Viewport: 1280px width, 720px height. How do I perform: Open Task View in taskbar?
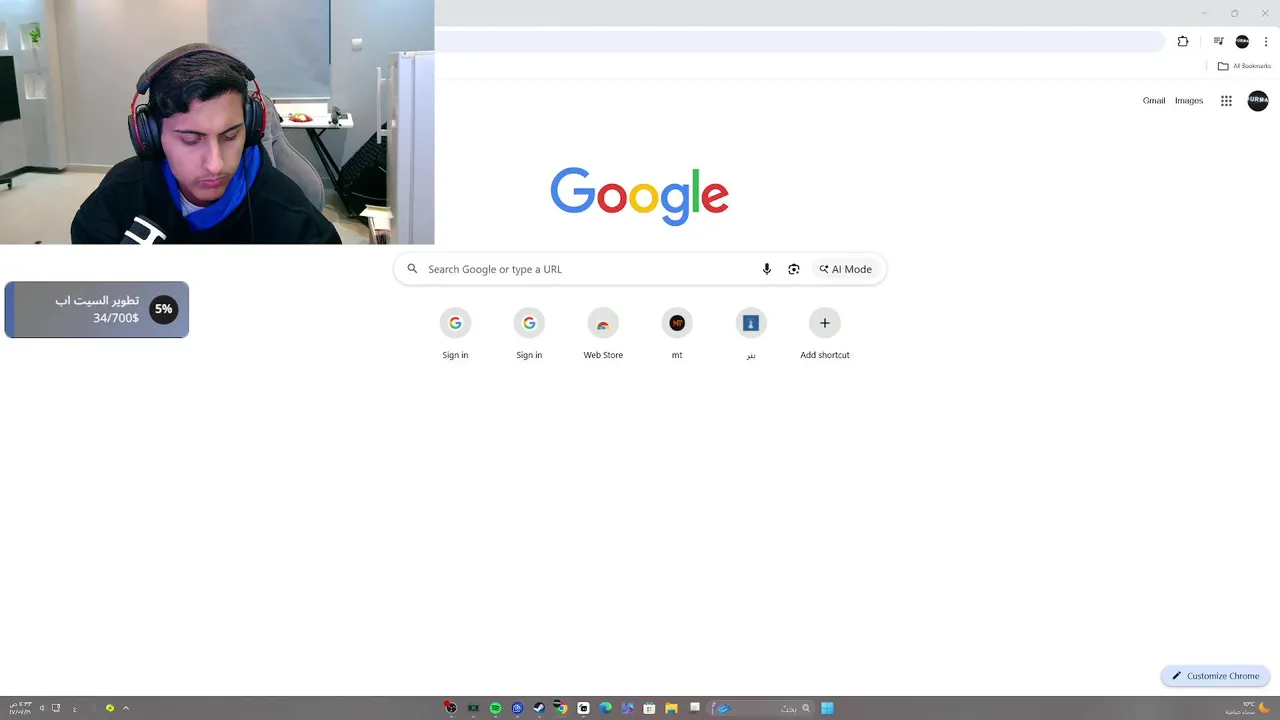695,707
